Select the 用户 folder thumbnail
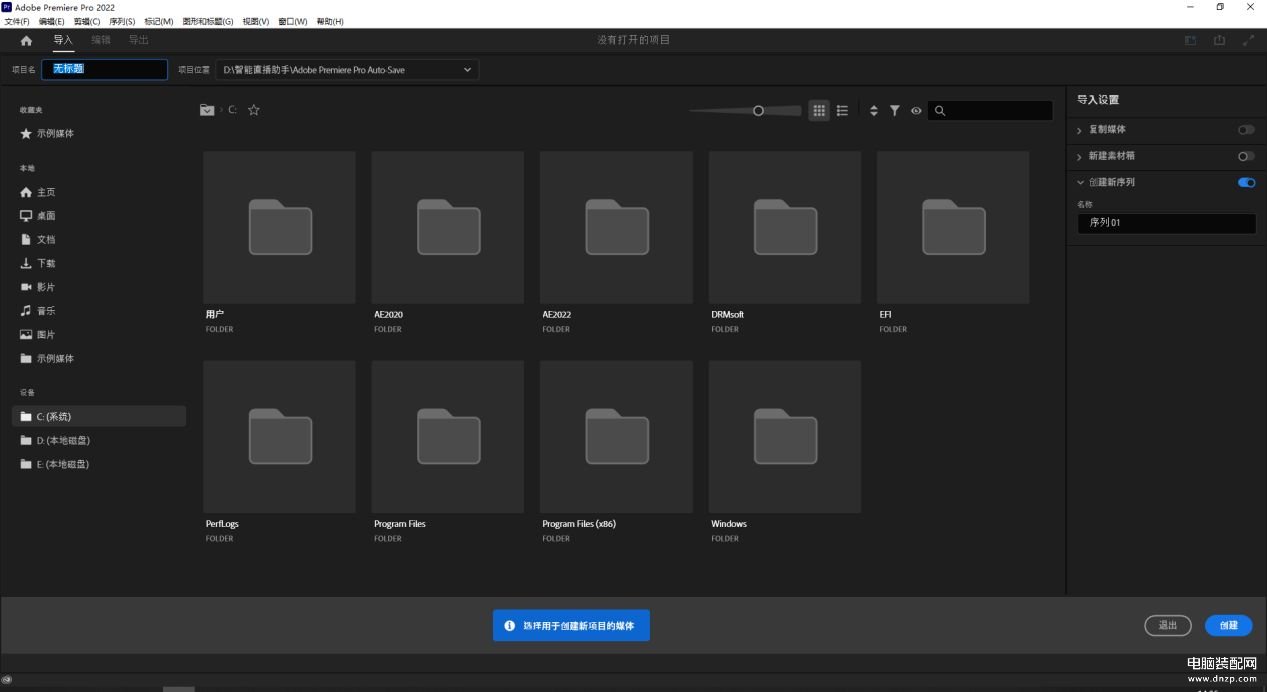Screen dimensions: 1267x692 (x=279, y=227)
